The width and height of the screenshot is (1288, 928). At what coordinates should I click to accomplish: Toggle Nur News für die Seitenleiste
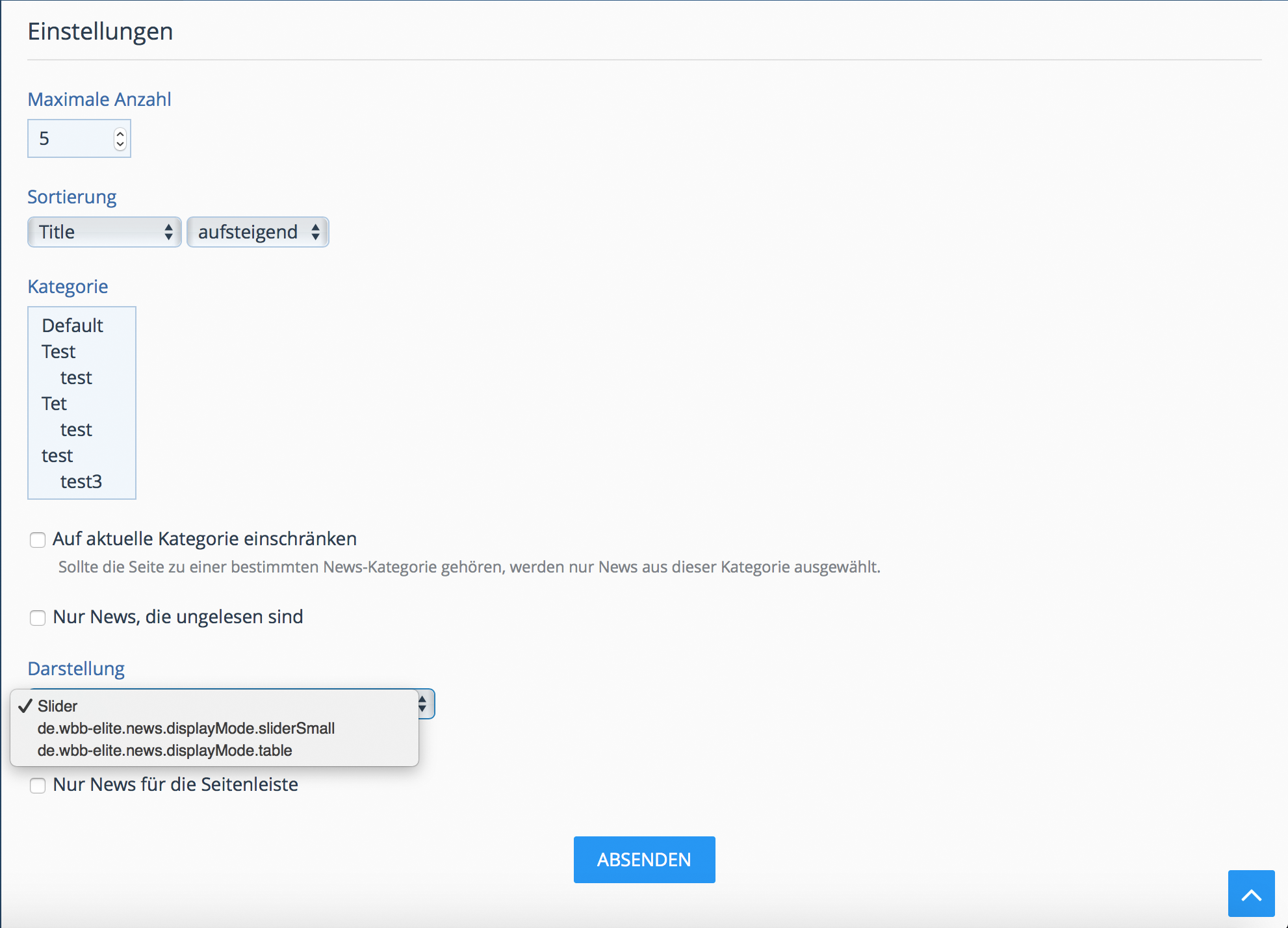[x=38, y=785]
